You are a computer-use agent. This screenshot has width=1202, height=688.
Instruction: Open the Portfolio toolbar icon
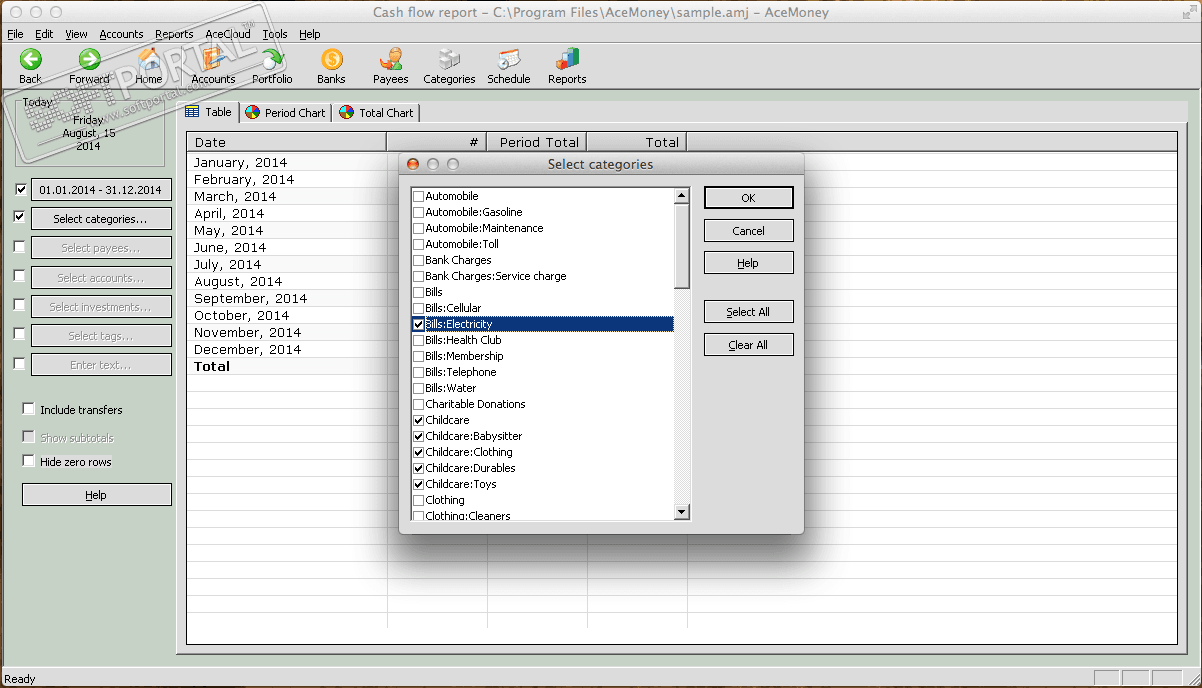(x=272, y=60)
